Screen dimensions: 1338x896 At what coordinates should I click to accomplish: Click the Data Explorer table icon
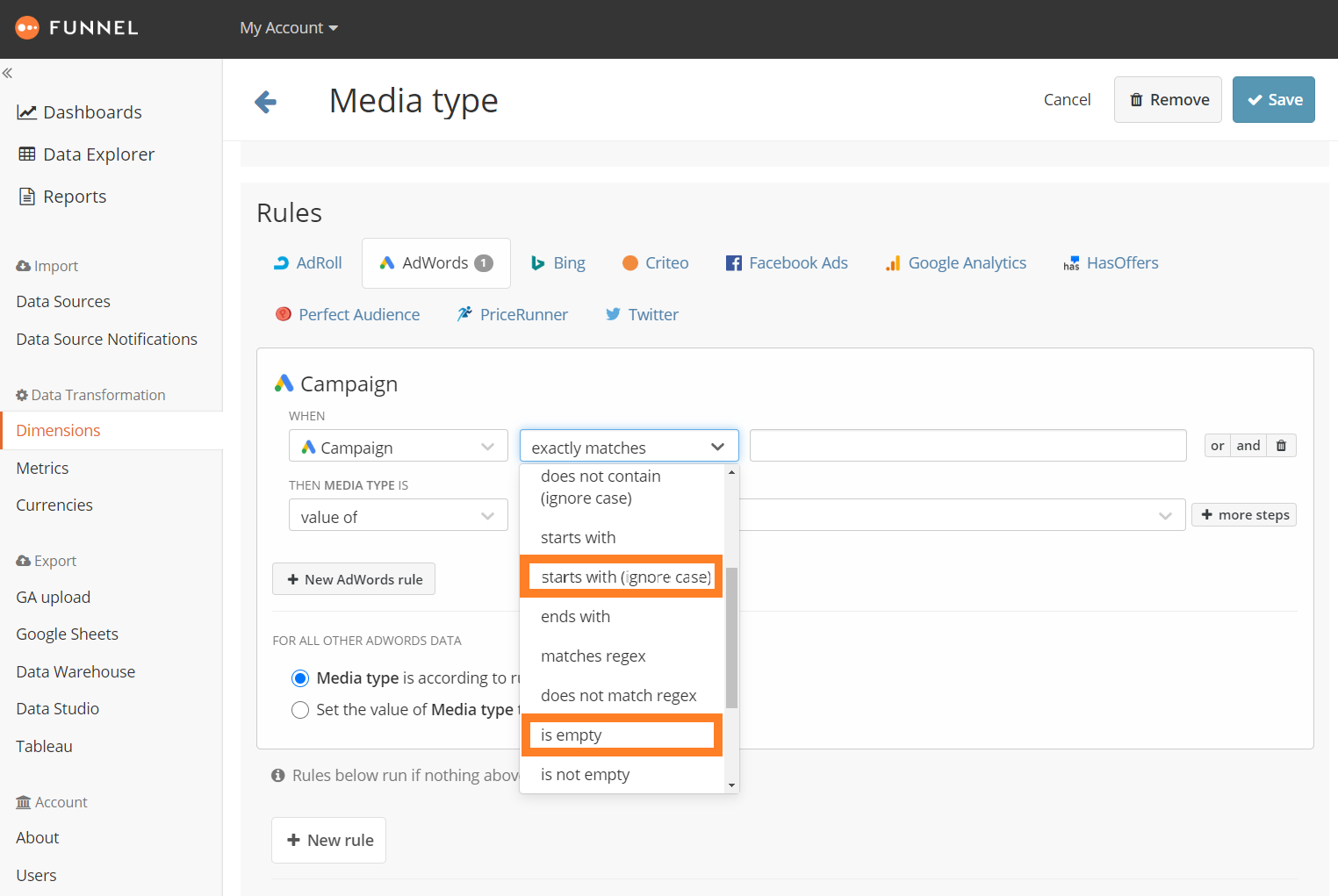pyautogui.click(x=27, y=154)
